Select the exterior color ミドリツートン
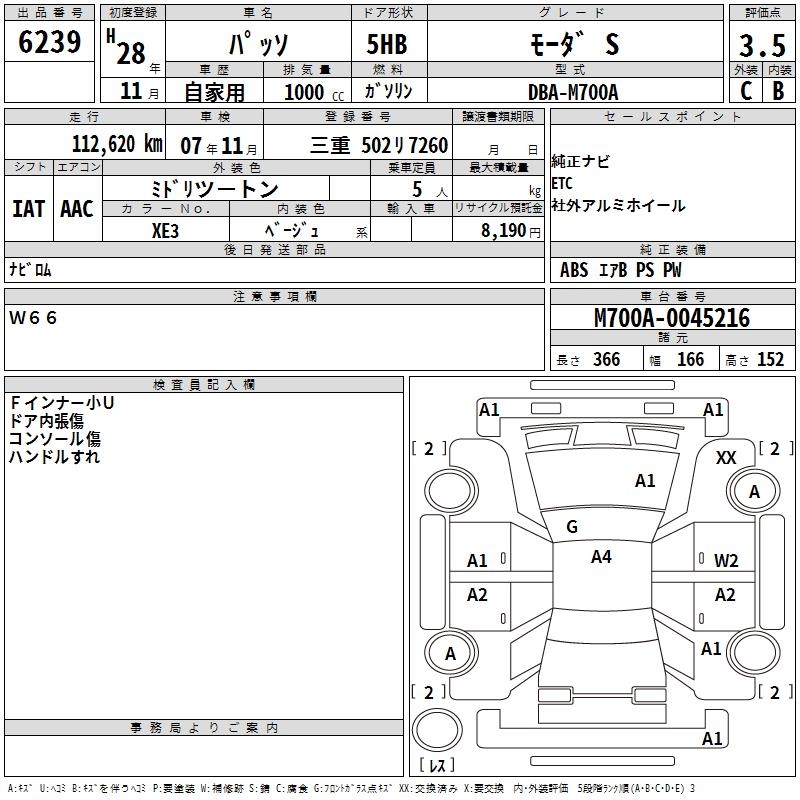 214,189
